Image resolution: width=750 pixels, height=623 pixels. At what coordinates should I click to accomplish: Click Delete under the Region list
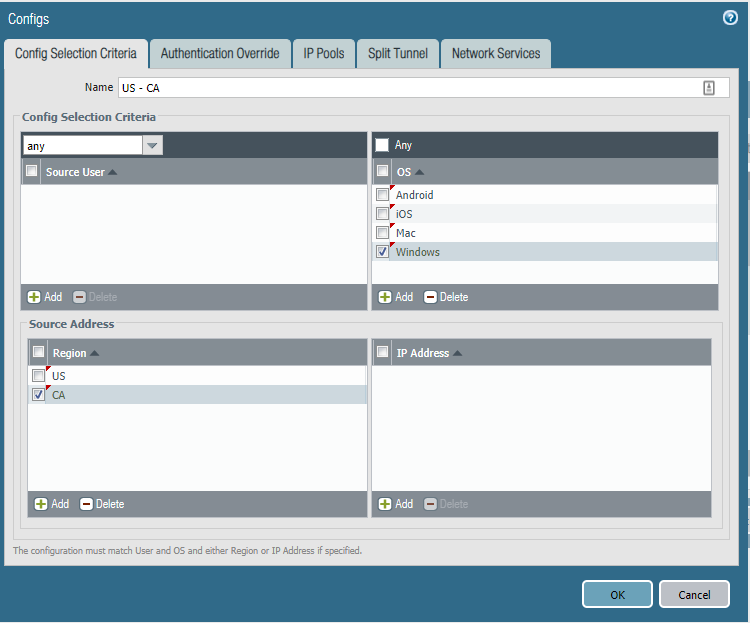click(x=102, y=504)
